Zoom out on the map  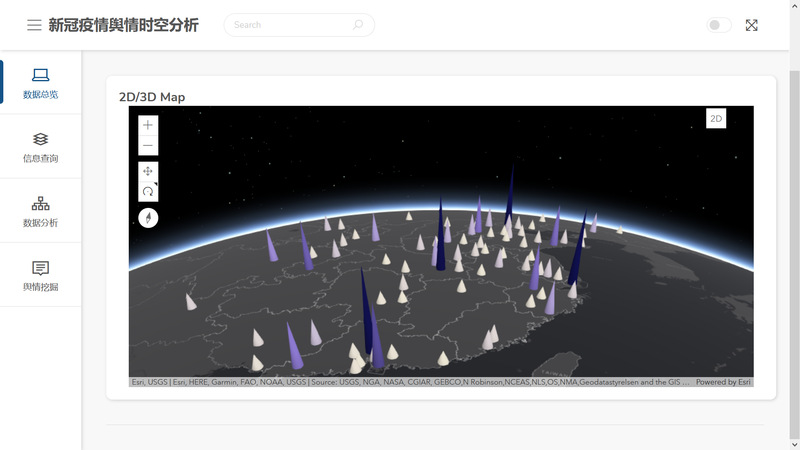point(148,146)
